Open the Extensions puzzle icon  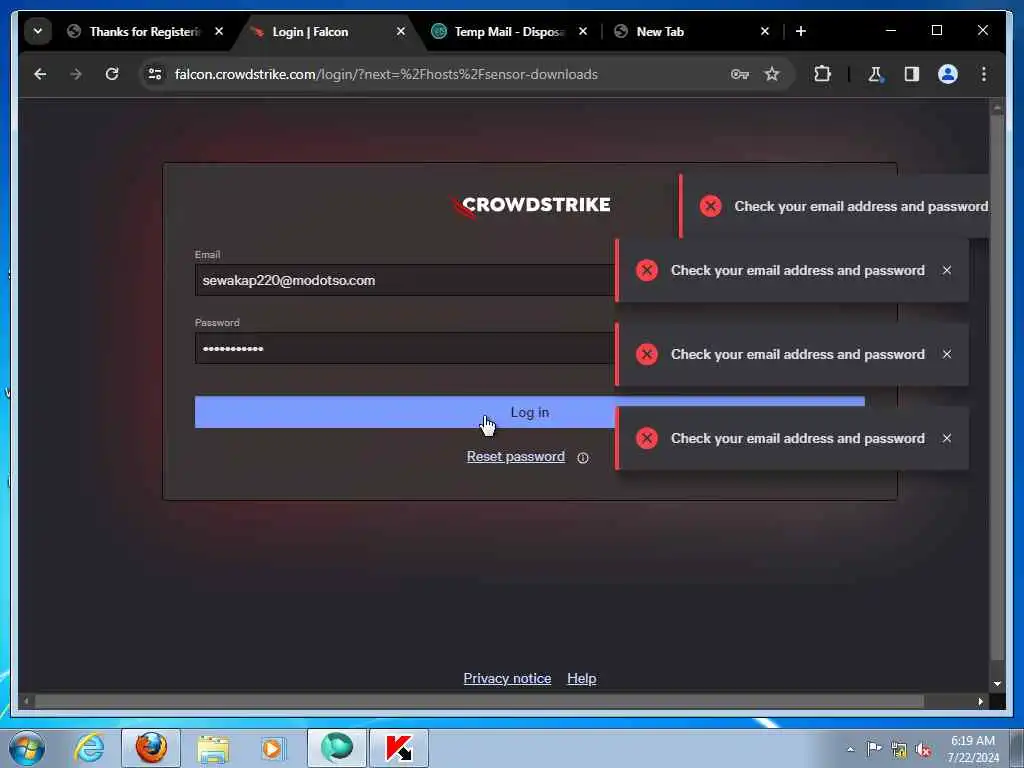click(822, 74)
